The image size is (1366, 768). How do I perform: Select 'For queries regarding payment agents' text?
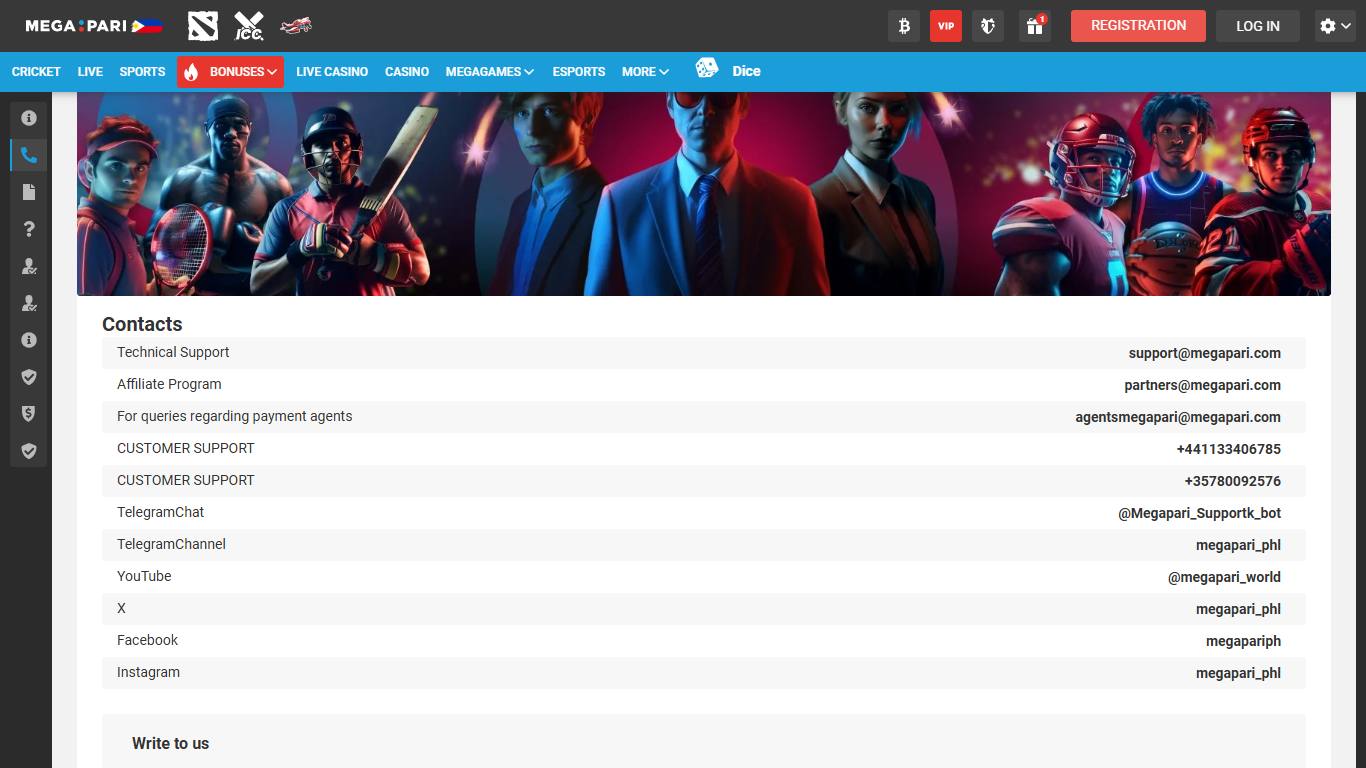pyautogui.click(x=234, y=416)
